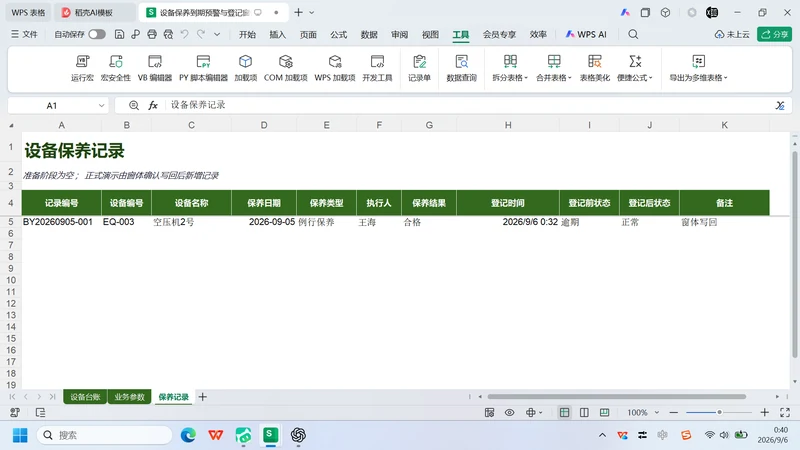Image resolution: width=800 pixels, height=450 pixels.
Task: Click the 分享 share button
Action: [x=774, y=34]
